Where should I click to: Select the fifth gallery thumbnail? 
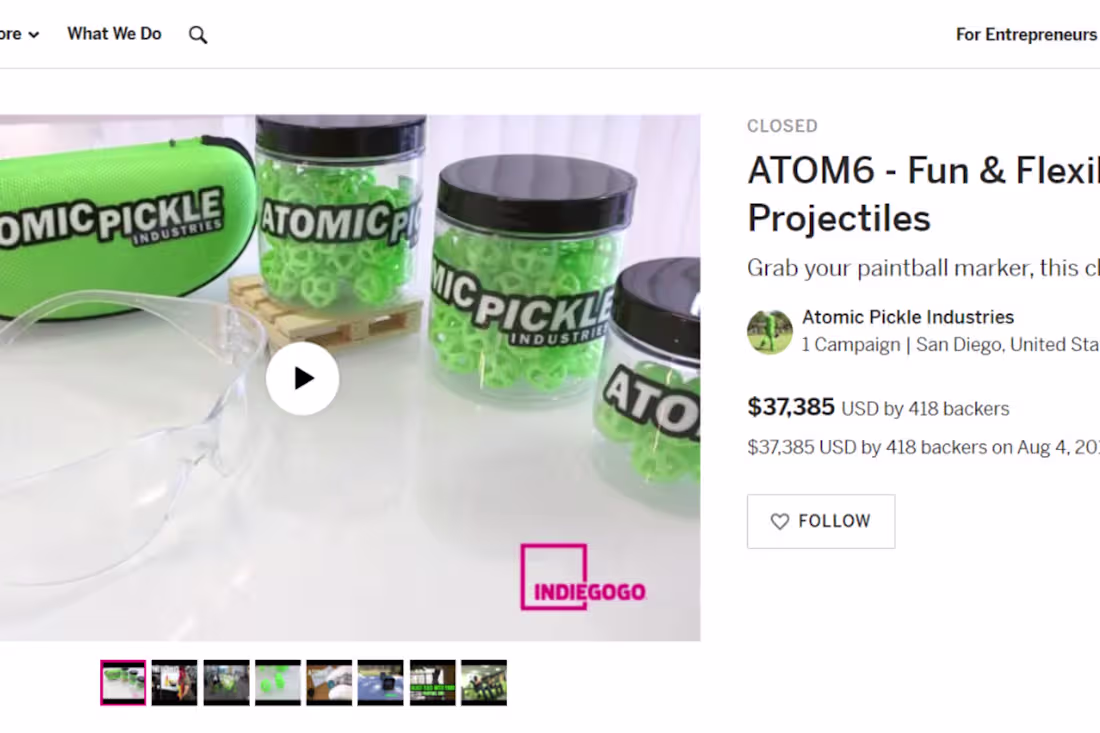(x=329, y=683)
